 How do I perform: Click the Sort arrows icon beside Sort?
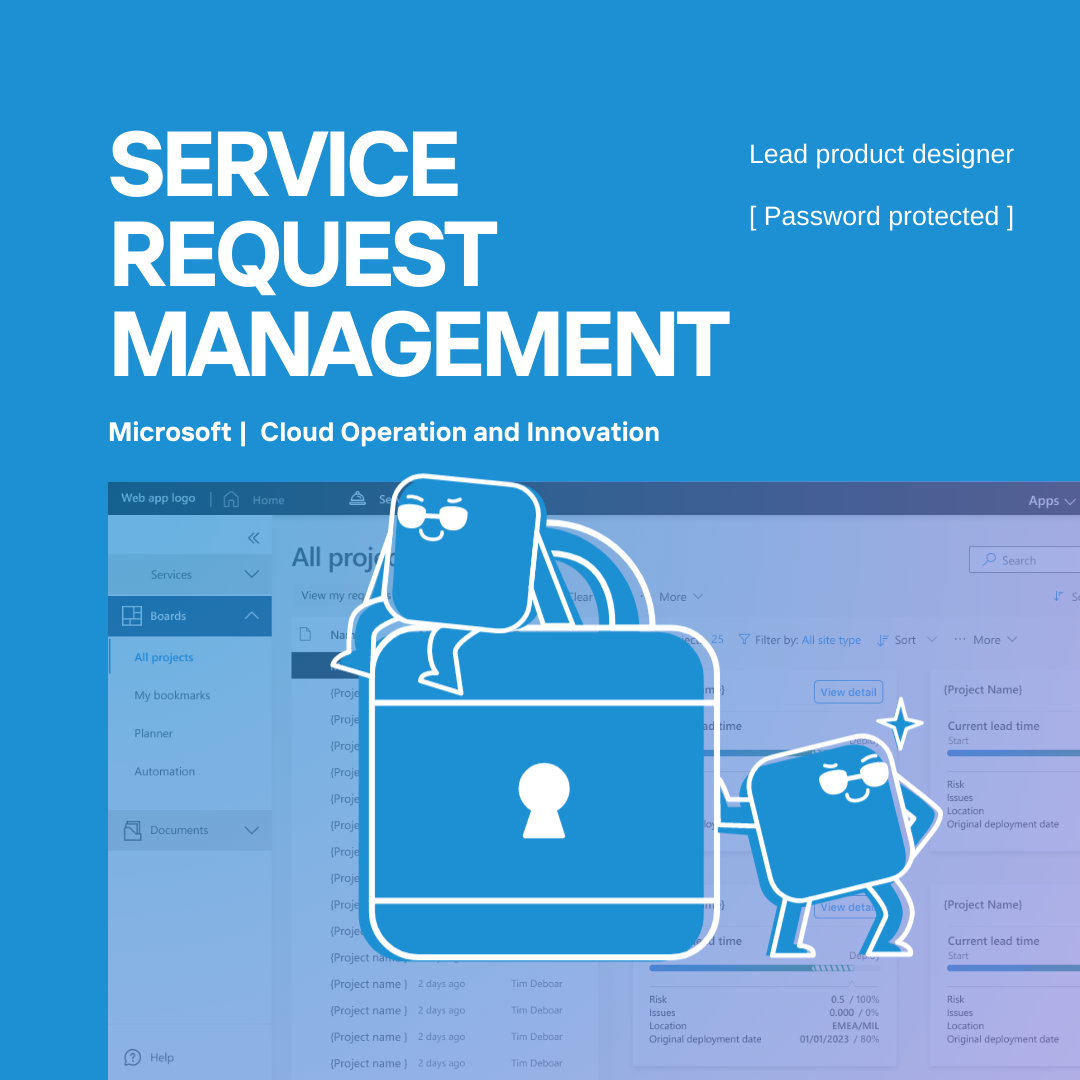pos(882,640)
